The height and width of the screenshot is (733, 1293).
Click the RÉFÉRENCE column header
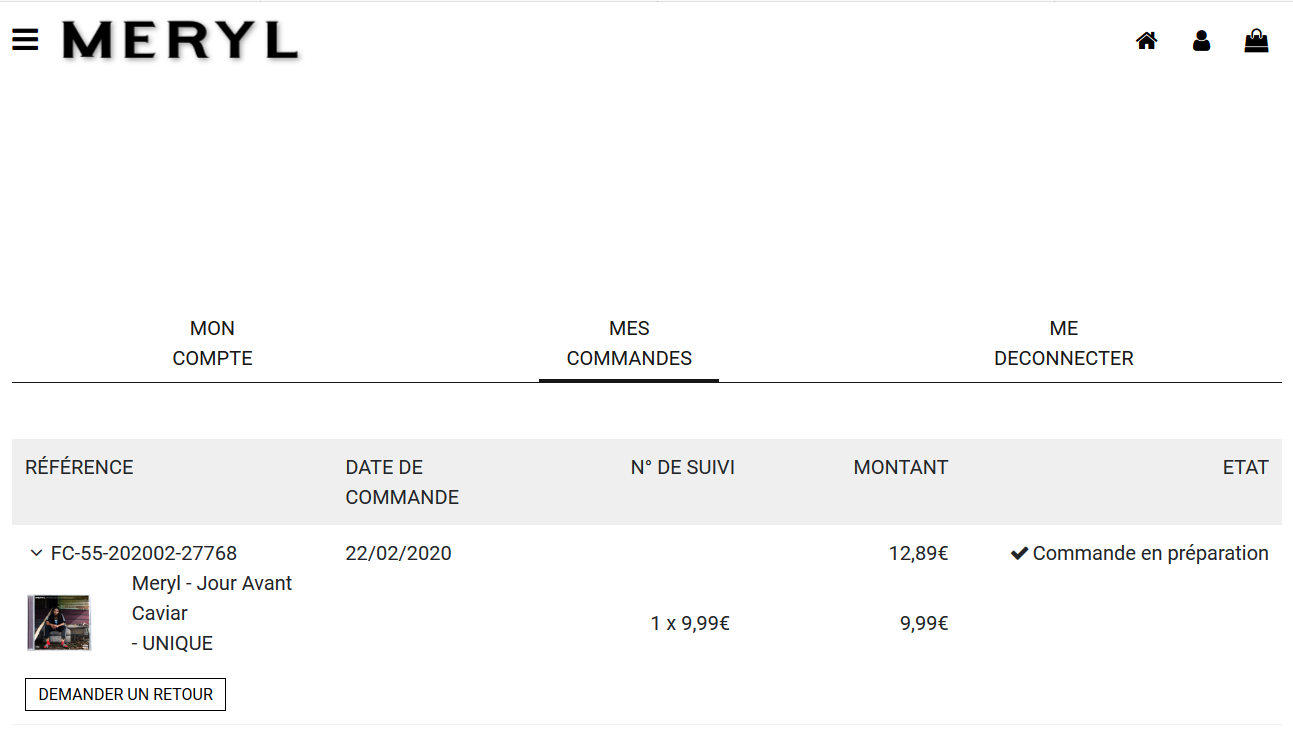point(79,467)
